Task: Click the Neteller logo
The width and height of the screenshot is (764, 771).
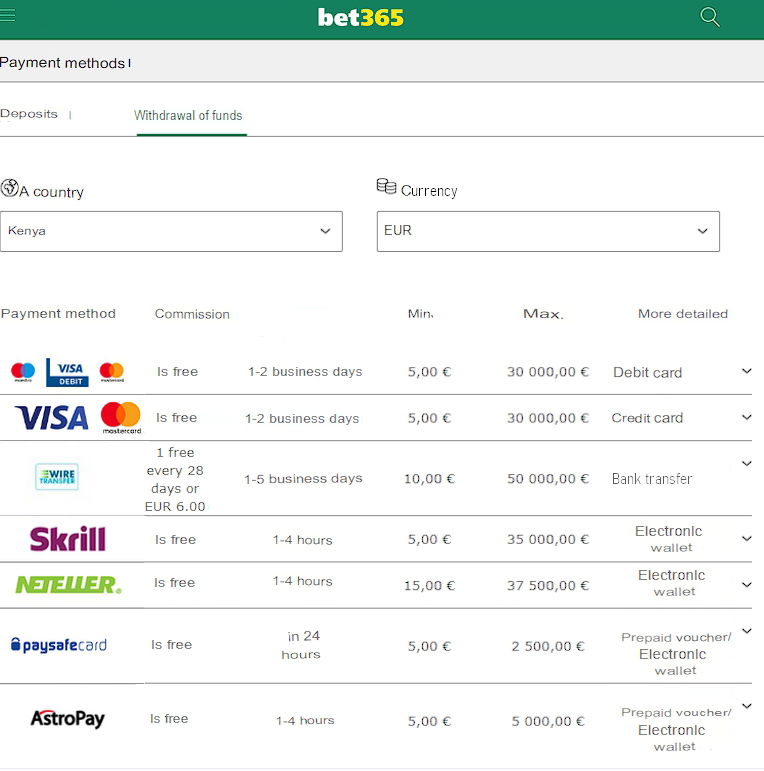Action: click(68, 584)
